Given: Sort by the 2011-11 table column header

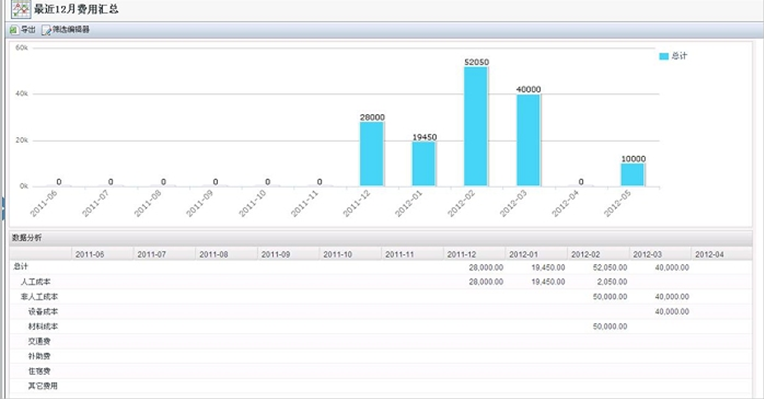Looking at the screenshot, I should [412, 254].
